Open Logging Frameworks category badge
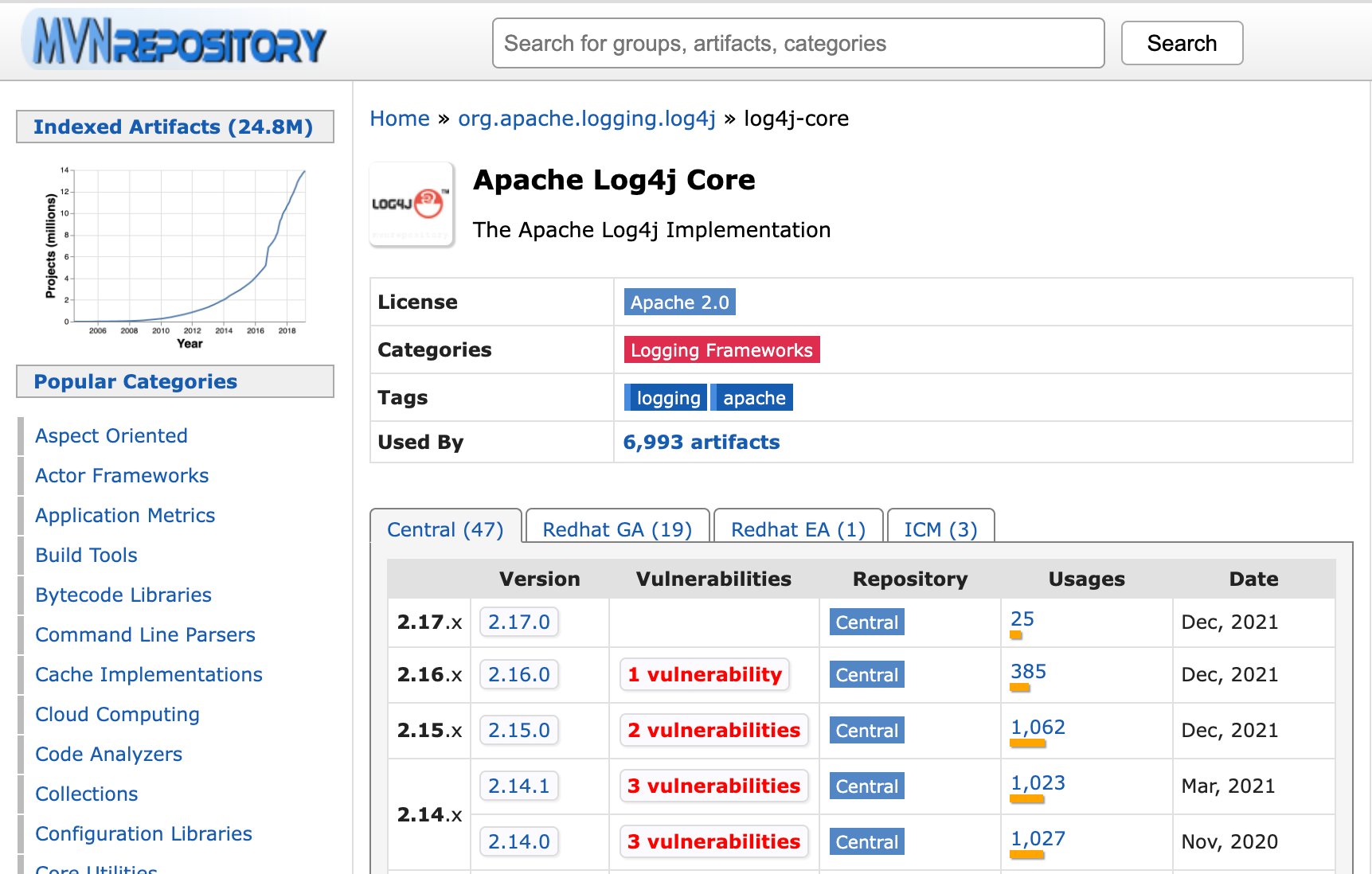Screen dimensions: 1372x874 [721, 350]
